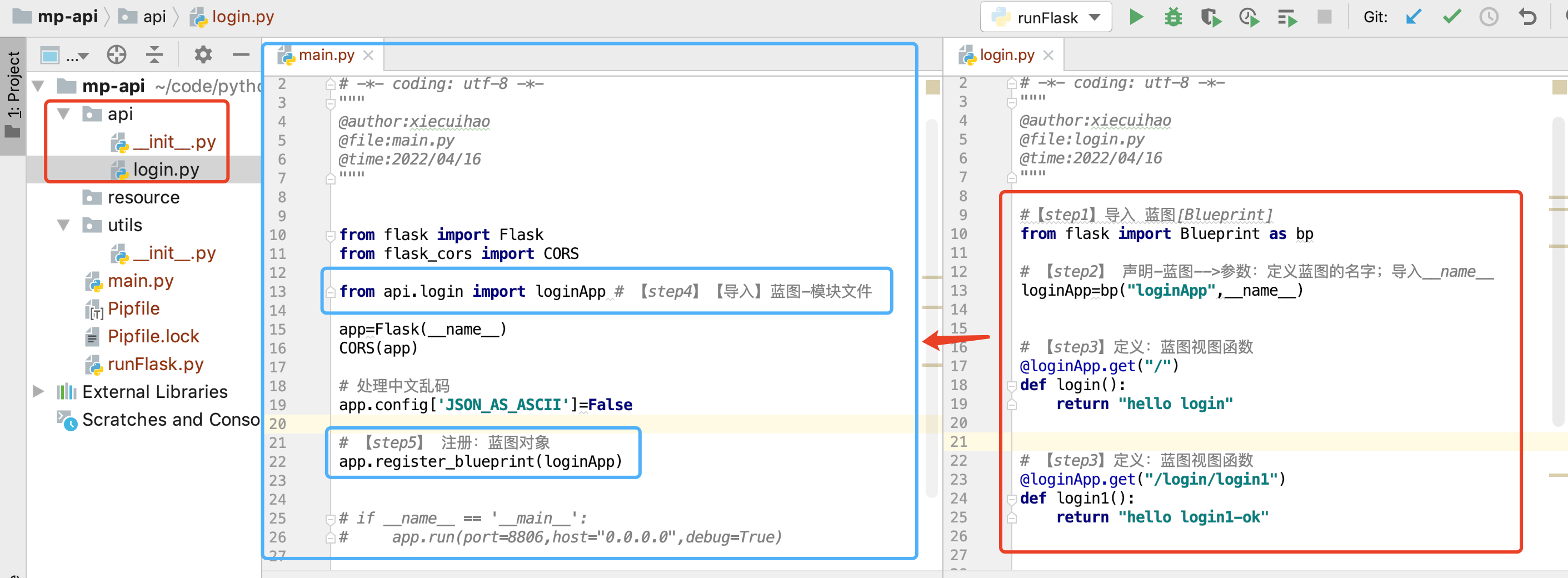Click app.register_blueprint(loginApp) line

[481, 462]
